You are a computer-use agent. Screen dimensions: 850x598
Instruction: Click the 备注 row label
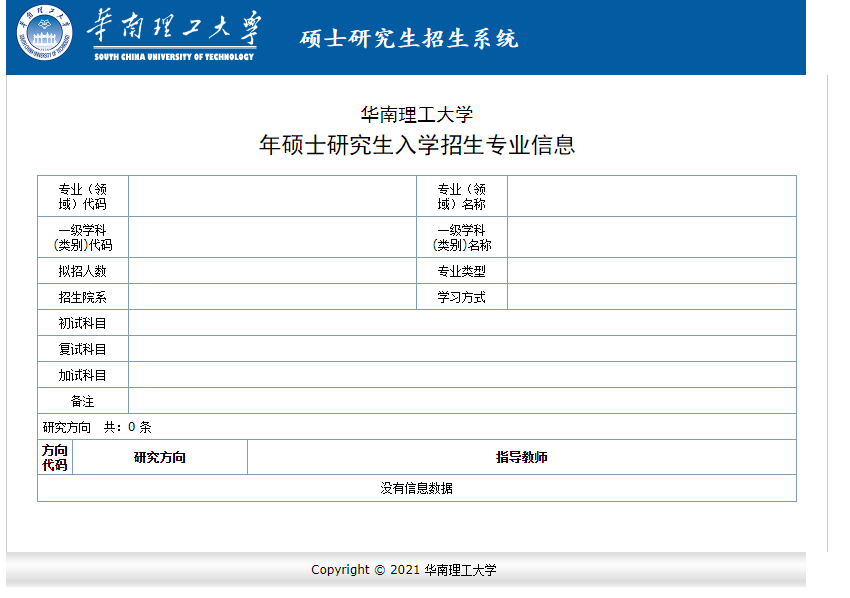click(x=82, y=401)
